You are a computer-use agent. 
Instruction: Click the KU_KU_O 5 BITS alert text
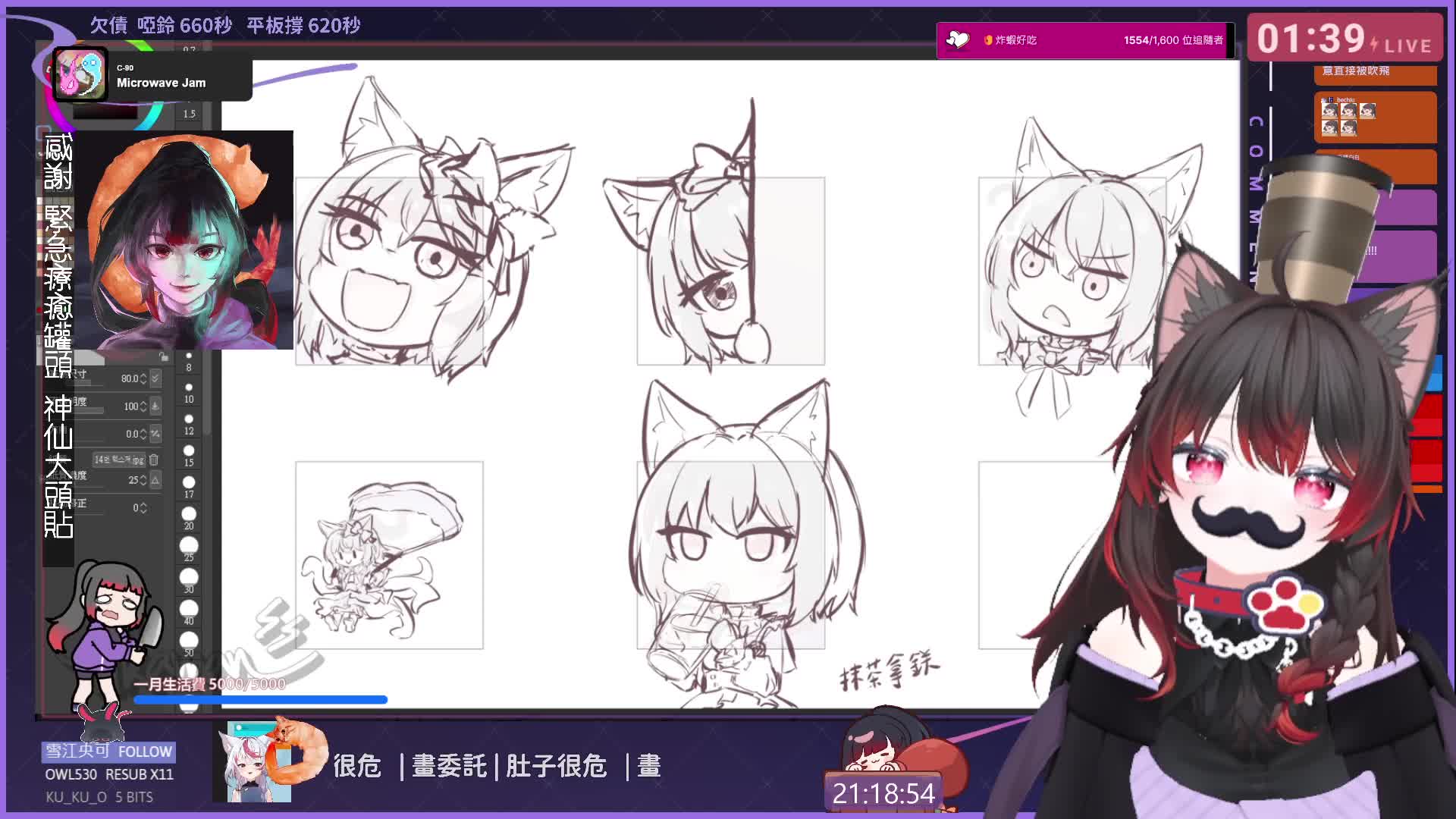pos(99,797)
